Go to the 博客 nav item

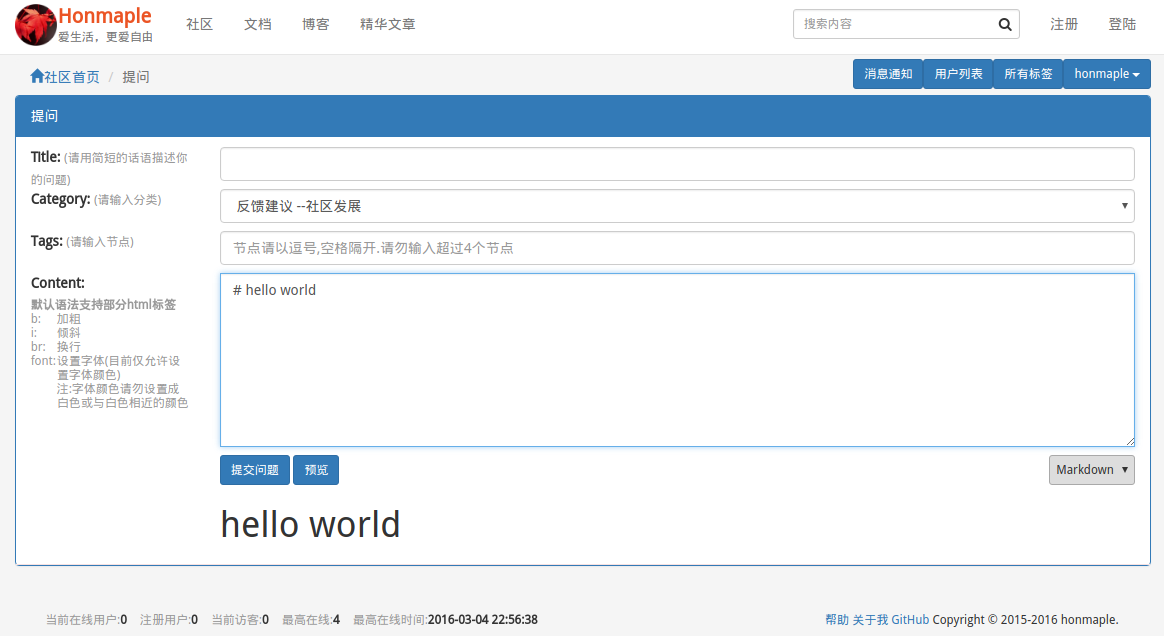click(x=315, y=24)
